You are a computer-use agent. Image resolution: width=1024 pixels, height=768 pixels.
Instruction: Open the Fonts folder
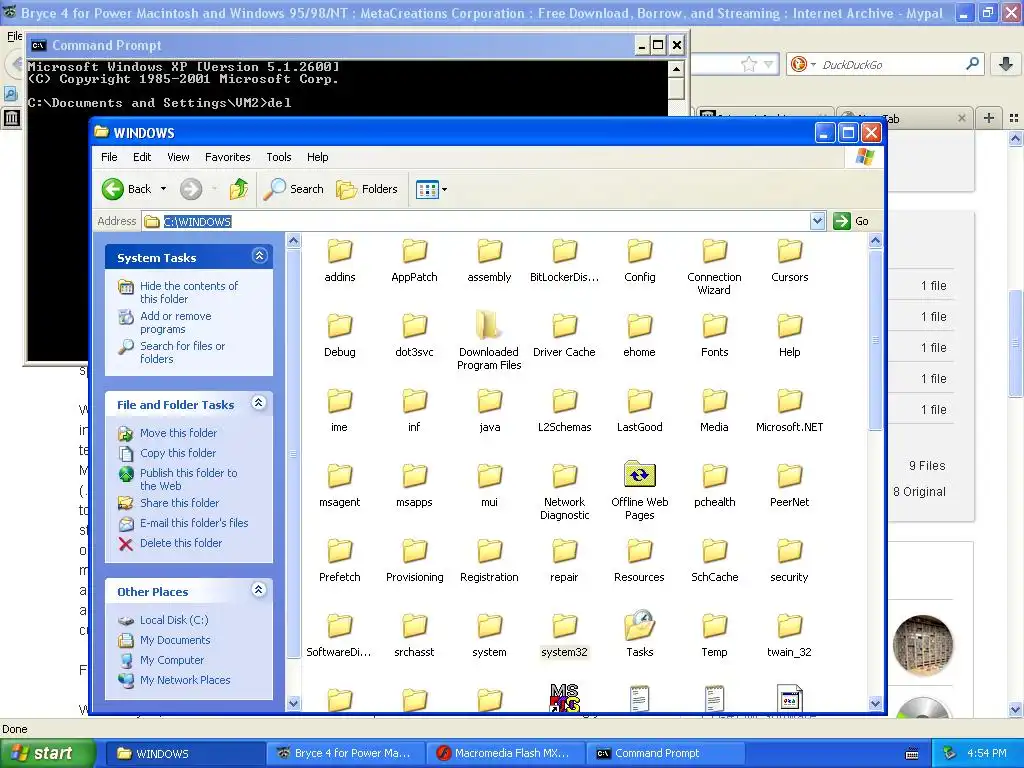point(714,335)
